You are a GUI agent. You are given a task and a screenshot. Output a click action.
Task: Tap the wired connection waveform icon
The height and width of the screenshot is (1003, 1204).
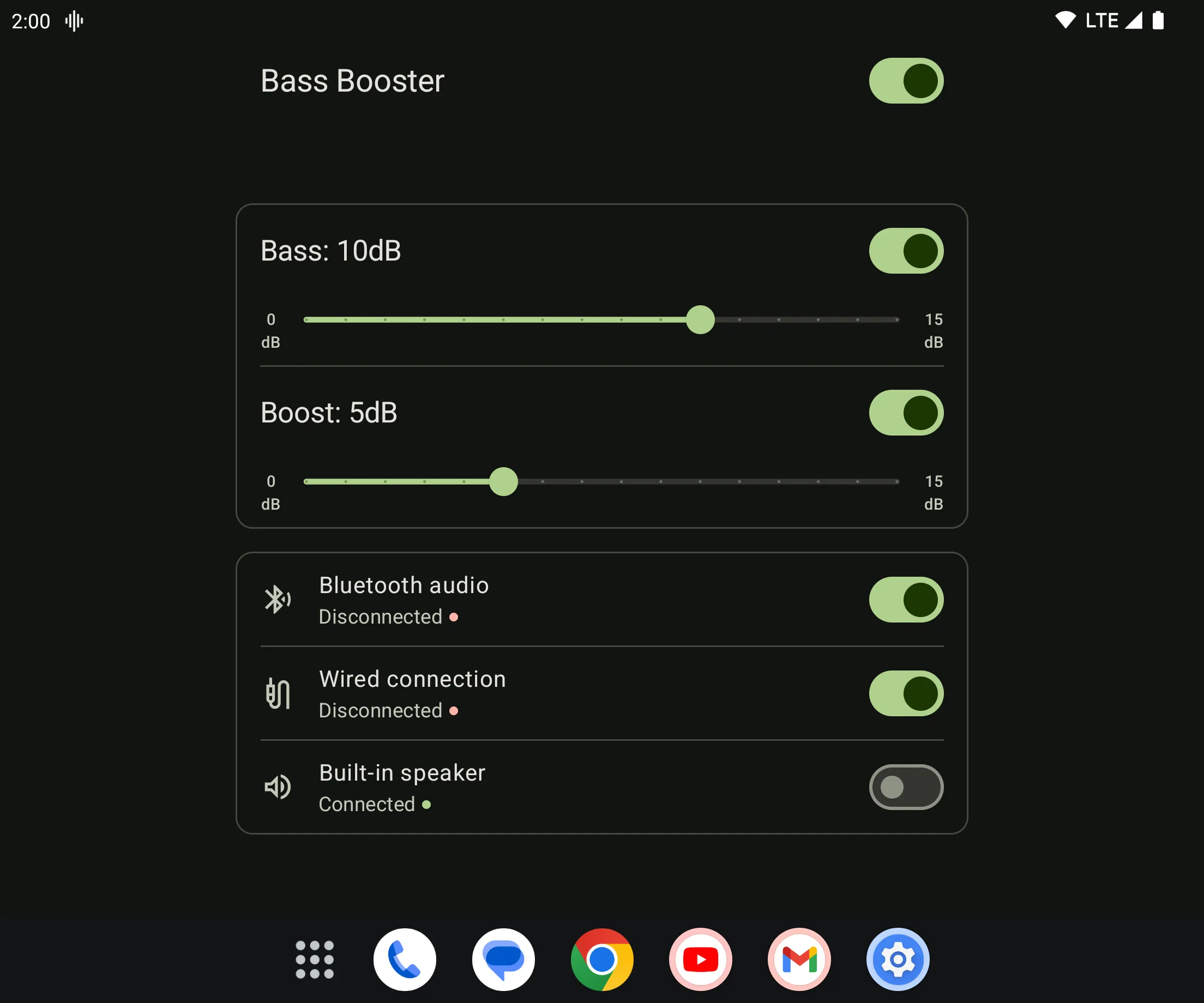pyautogui.click(x=278, y=694)
